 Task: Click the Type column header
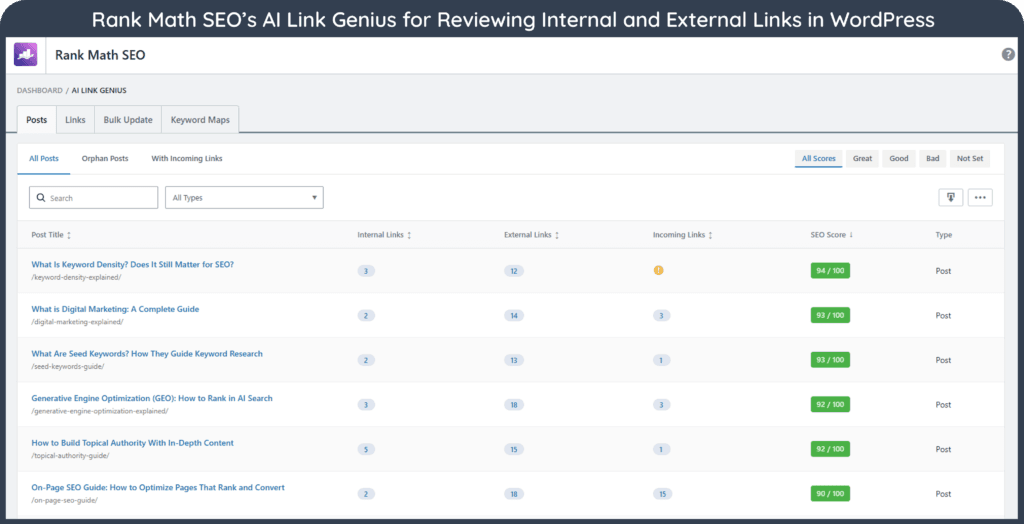tap(944, 235)
